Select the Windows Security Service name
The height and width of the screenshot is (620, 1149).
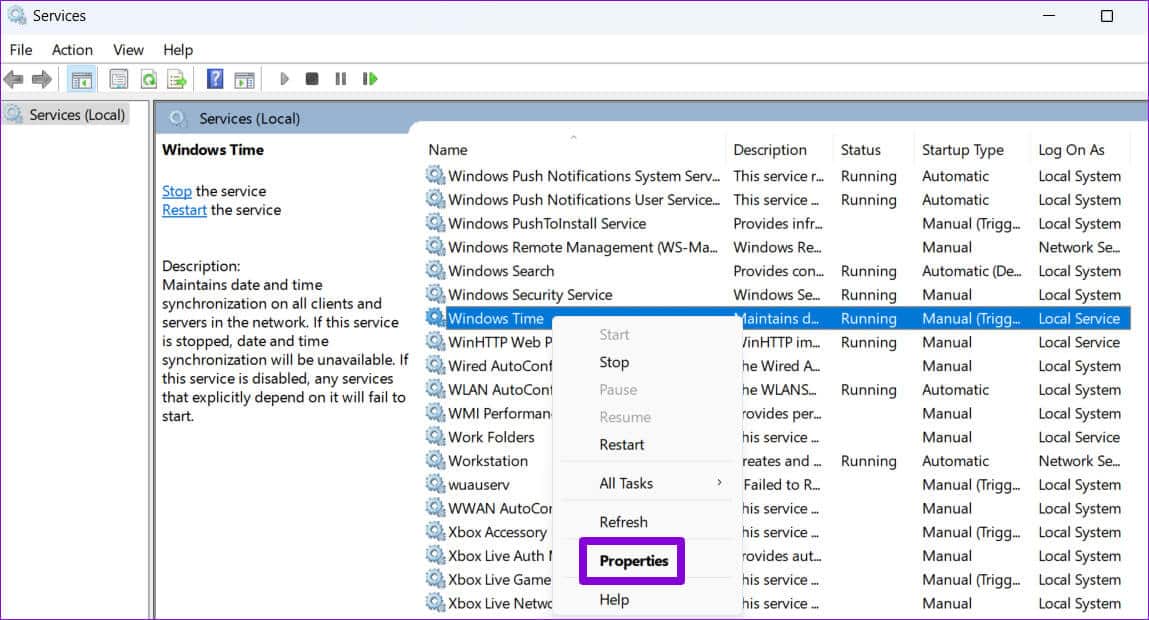[x=530, y=295]
